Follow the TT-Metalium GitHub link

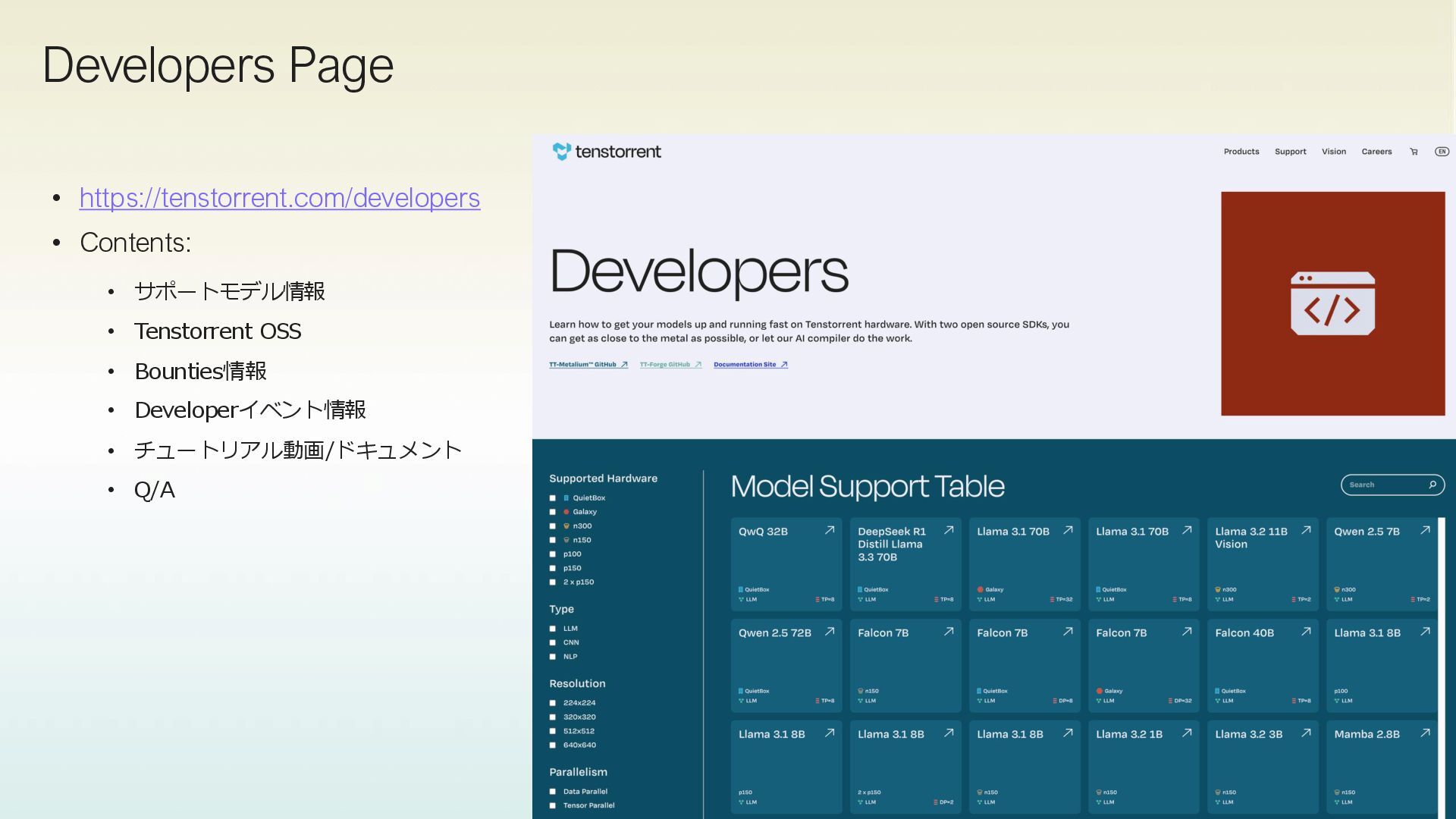(588, 365)
